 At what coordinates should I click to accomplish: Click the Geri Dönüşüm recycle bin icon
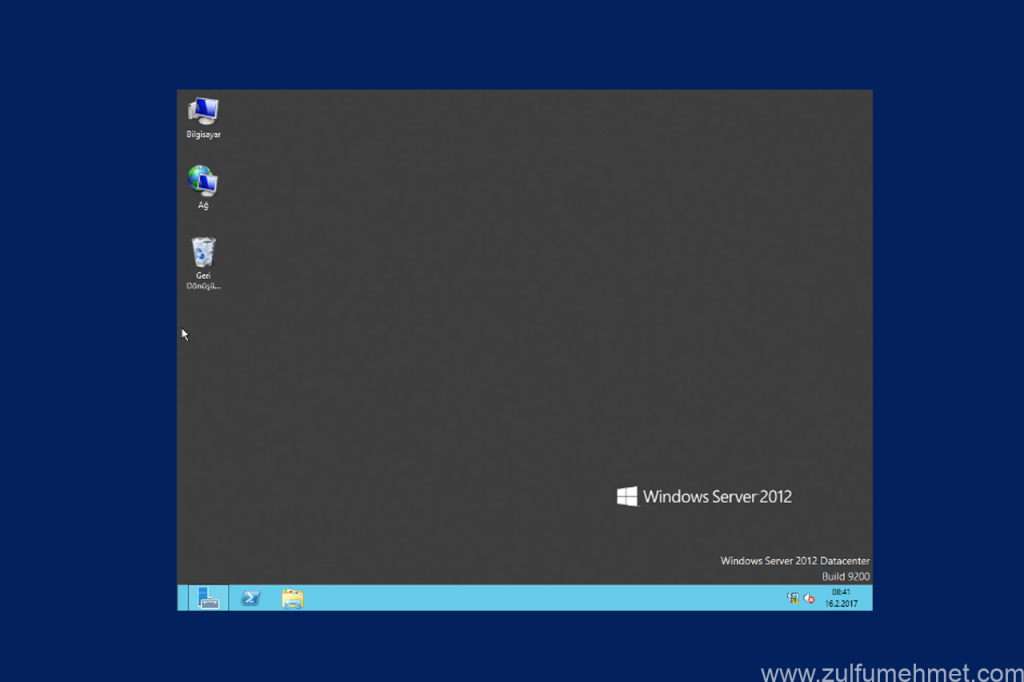tap(203, 252)
